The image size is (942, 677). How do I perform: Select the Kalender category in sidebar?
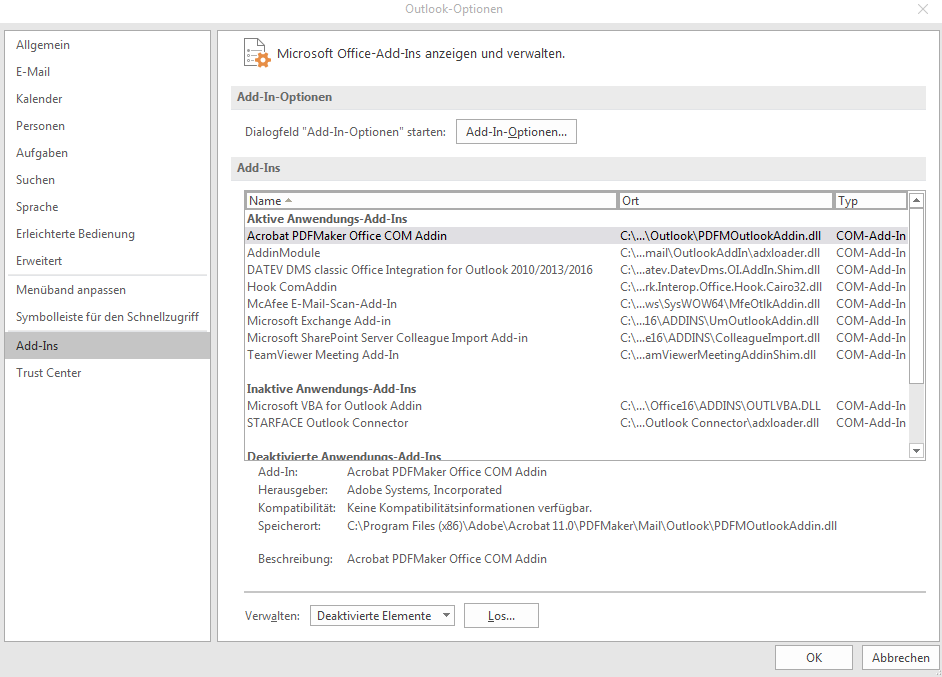pyautogui.click(x=38, y=98)
